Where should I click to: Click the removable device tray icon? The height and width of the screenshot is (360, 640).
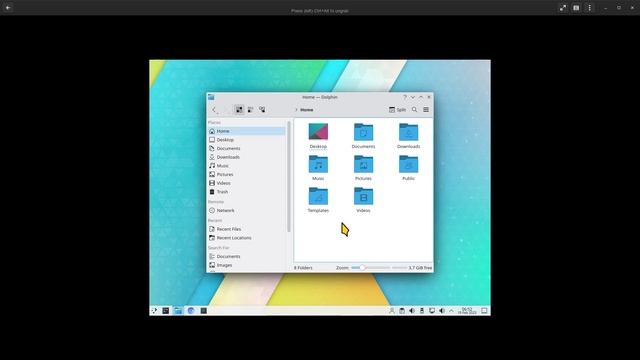[422, 311]
